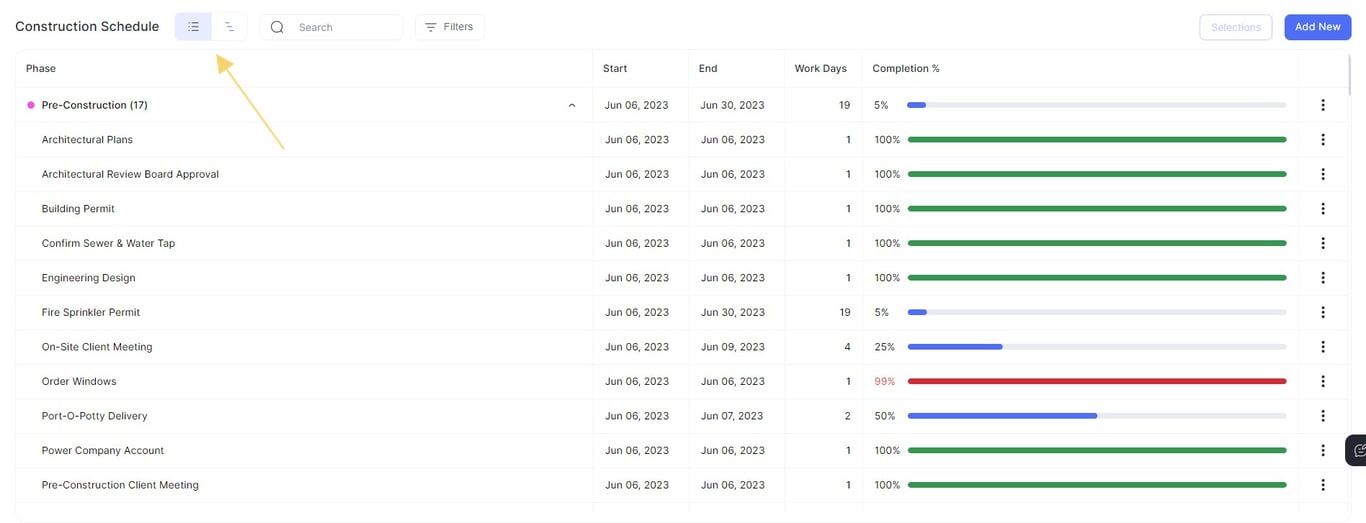Viewport: 1366px width, 523px height.
Task: Click the On-Site Client Meeting 25% progress bar
Action: coord(1096,347)
